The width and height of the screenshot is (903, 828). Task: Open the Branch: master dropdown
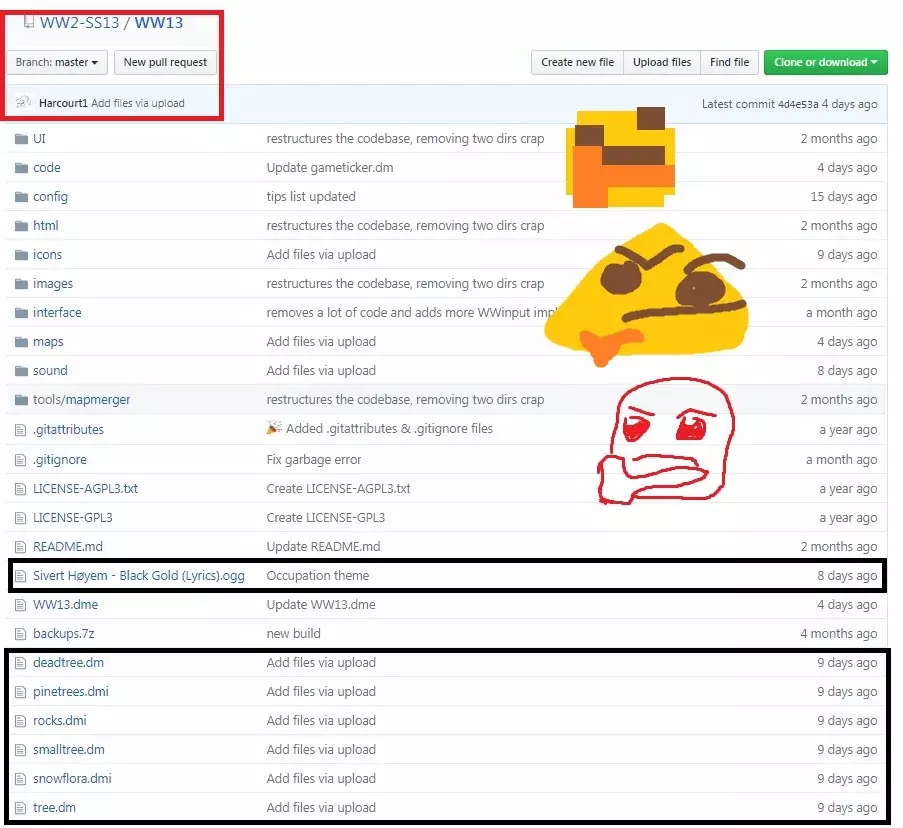(57, 62)
